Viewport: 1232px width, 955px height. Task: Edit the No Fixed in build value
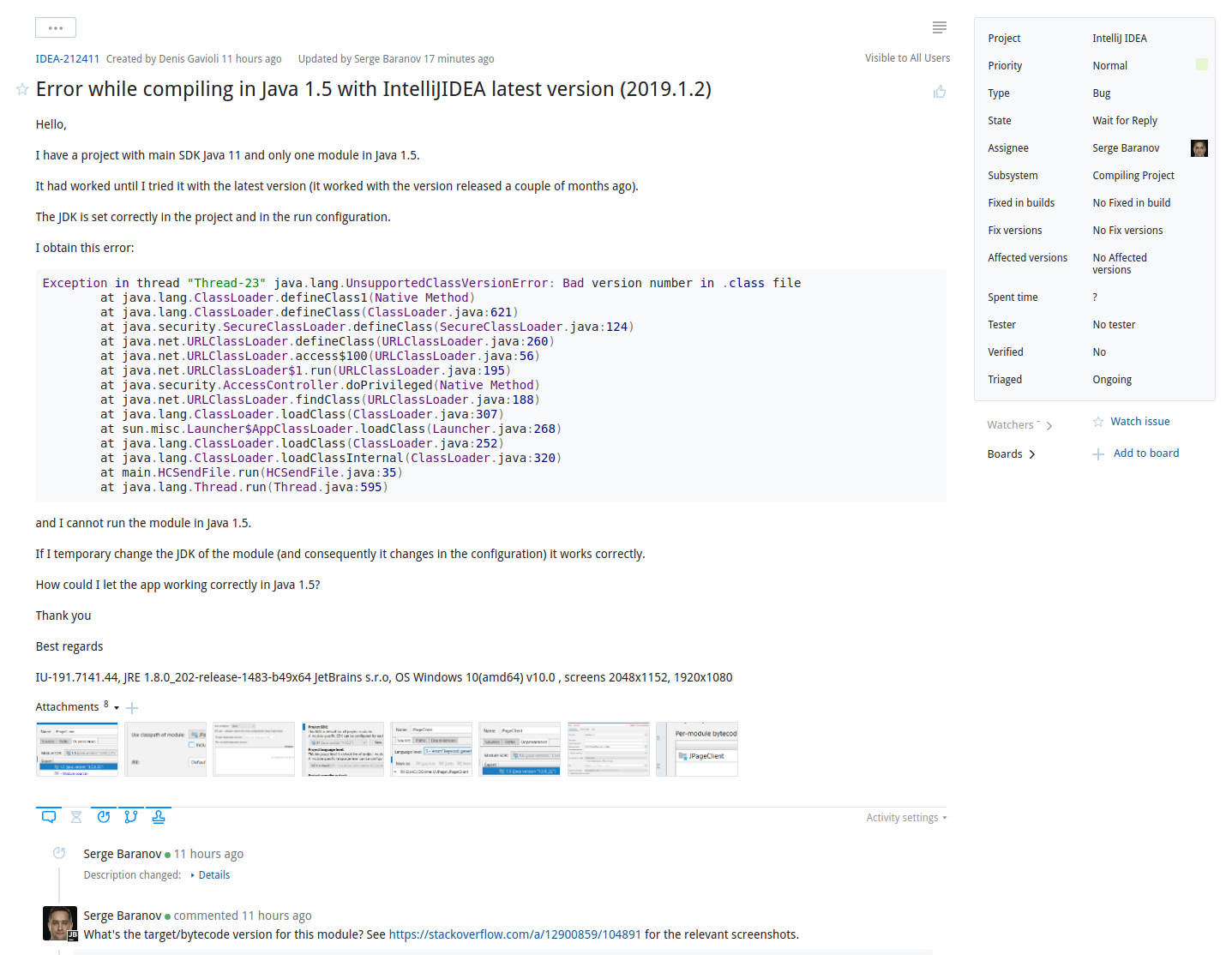tap(1132, 203)
